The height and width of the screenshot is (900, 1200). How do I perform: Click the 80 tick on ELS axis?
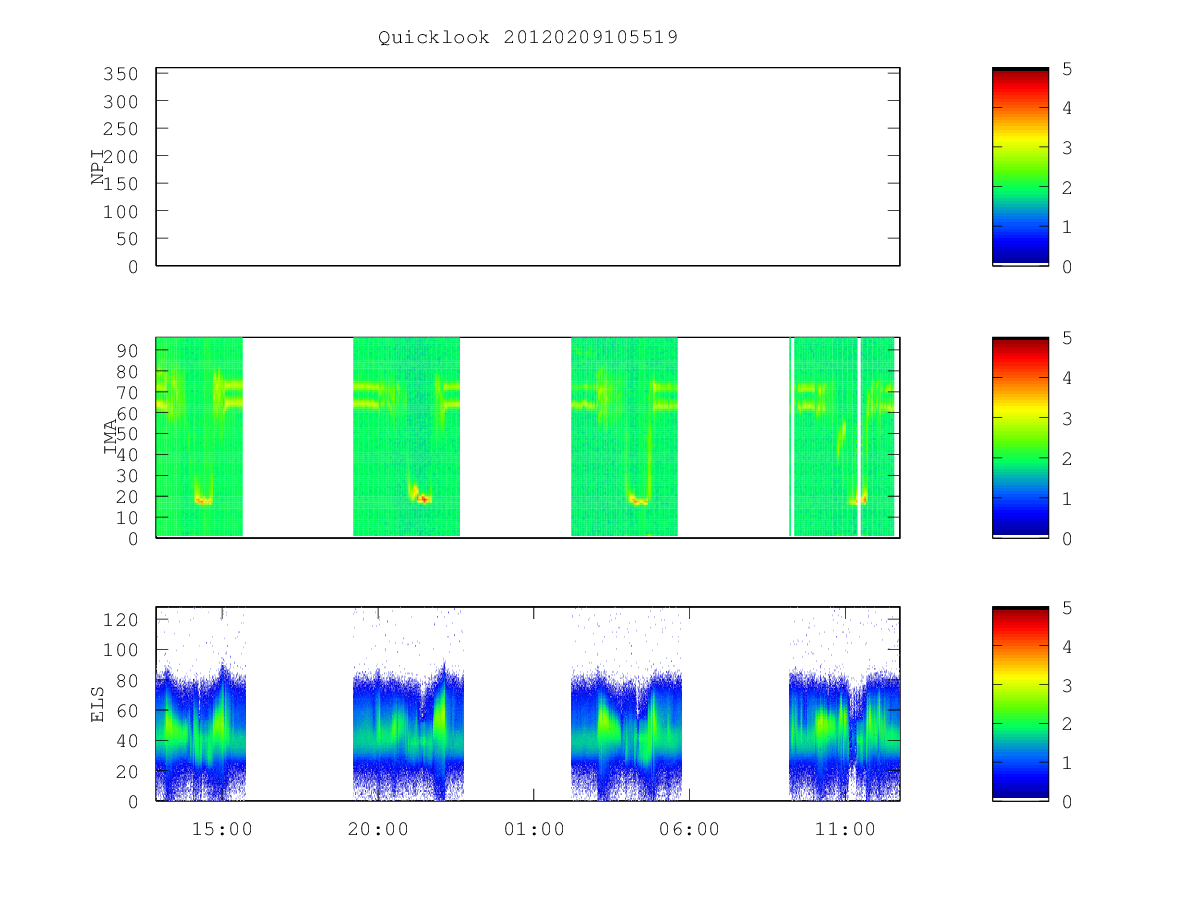point(126,681)
